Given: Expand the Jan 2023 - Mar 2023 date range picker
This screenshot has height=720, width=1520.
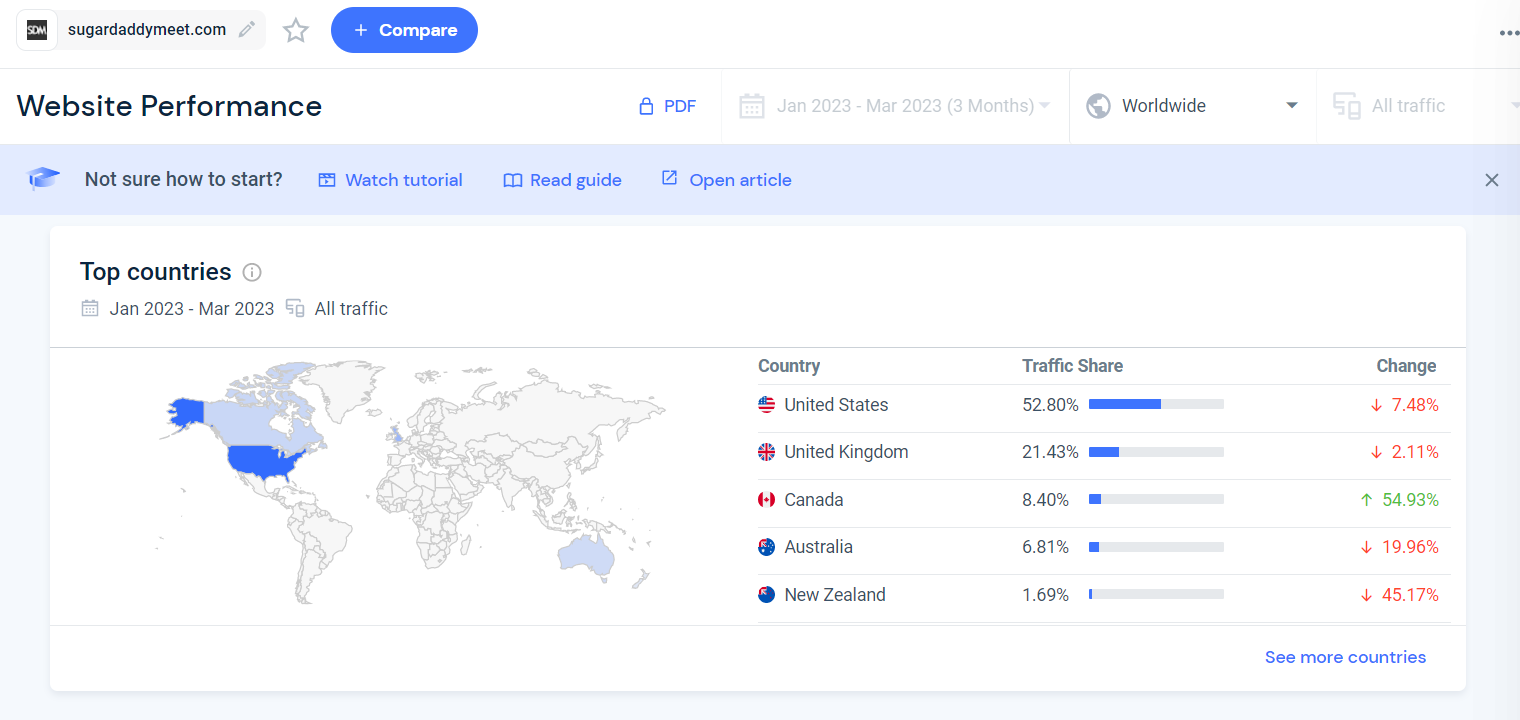Looking at the screenshot, I should [894, 106].
